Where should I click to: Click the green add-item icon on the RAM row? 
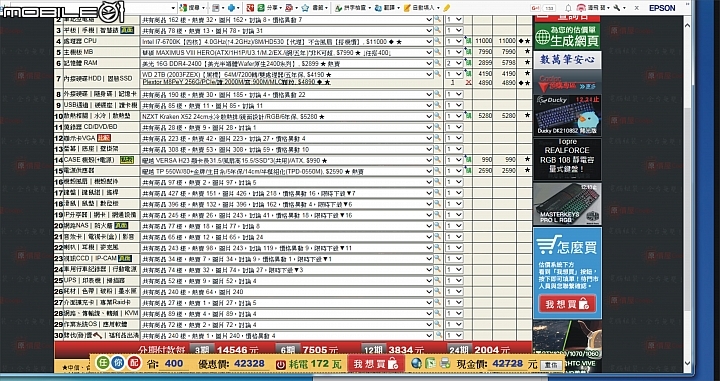point(468,62)
